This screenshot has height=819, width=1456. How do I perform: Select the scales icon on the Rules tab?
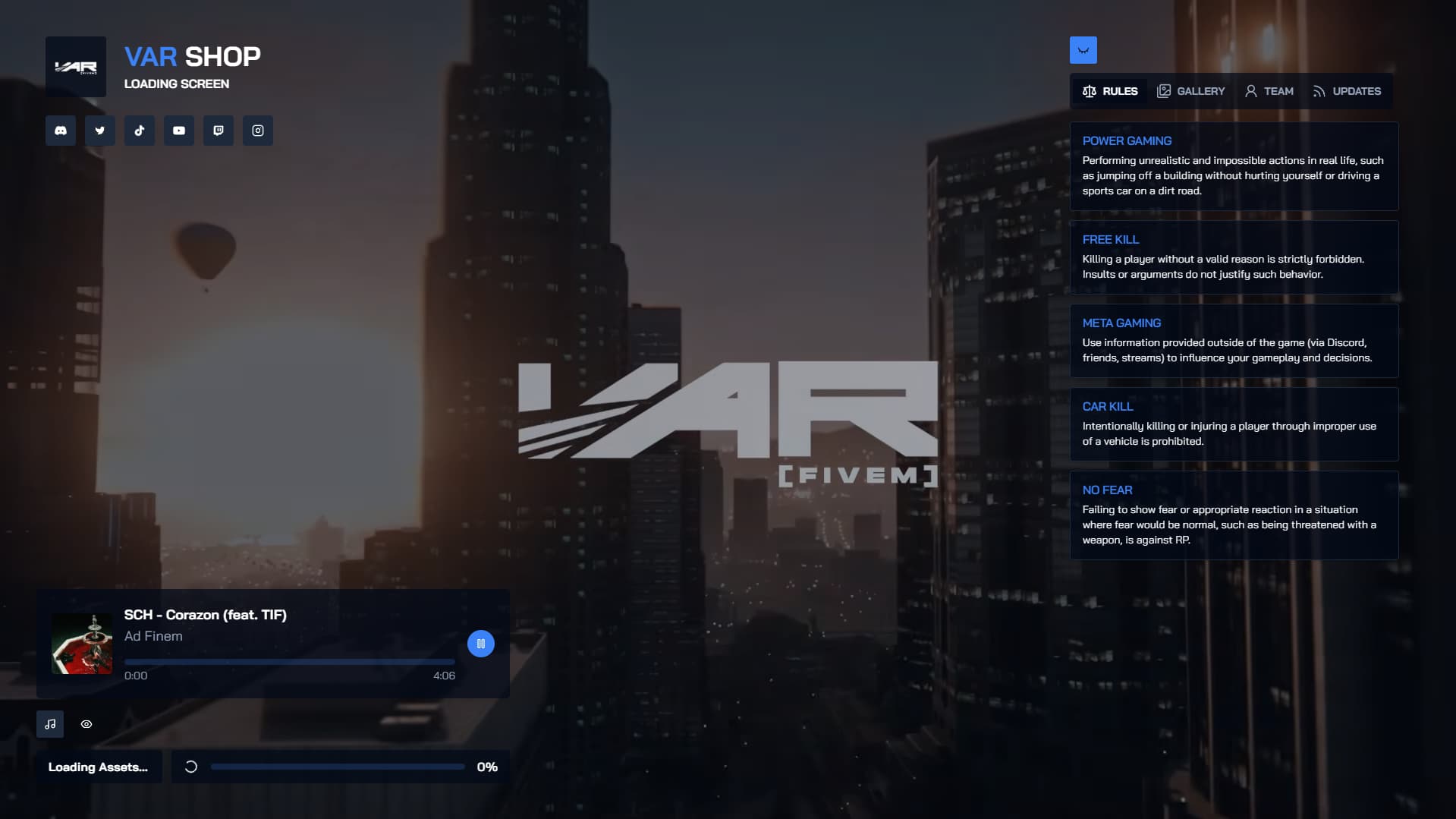(1089, 90)
